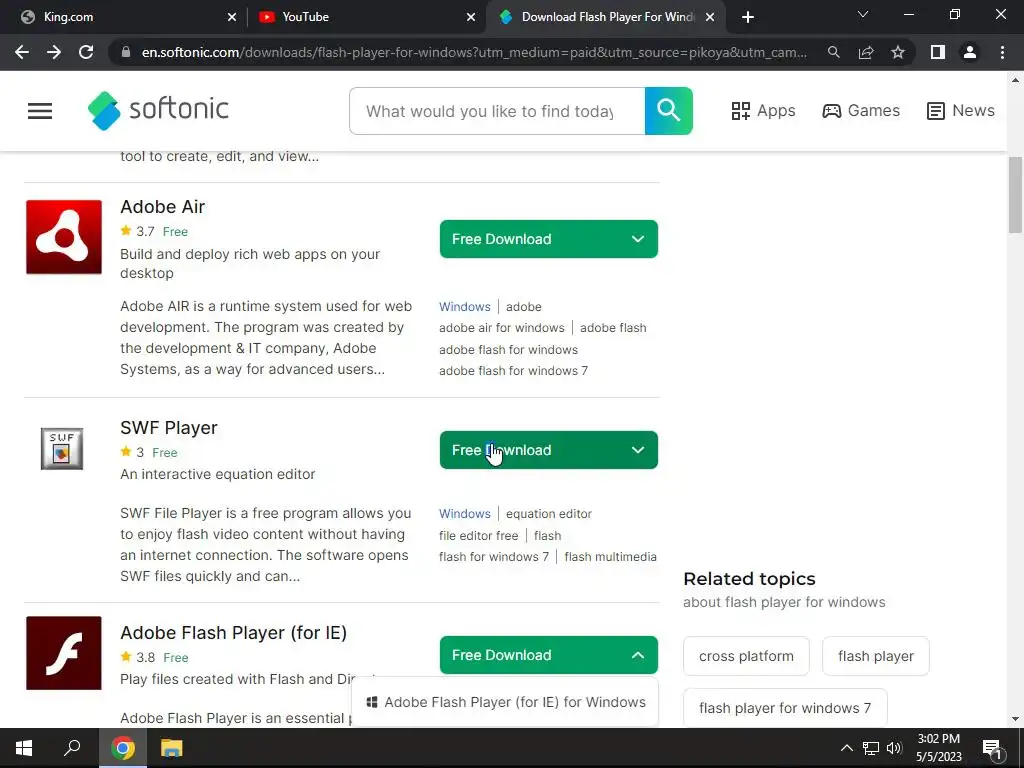Open Adobe Flash Player (for IE) title
1024x768 pixels.
[233, 633]
